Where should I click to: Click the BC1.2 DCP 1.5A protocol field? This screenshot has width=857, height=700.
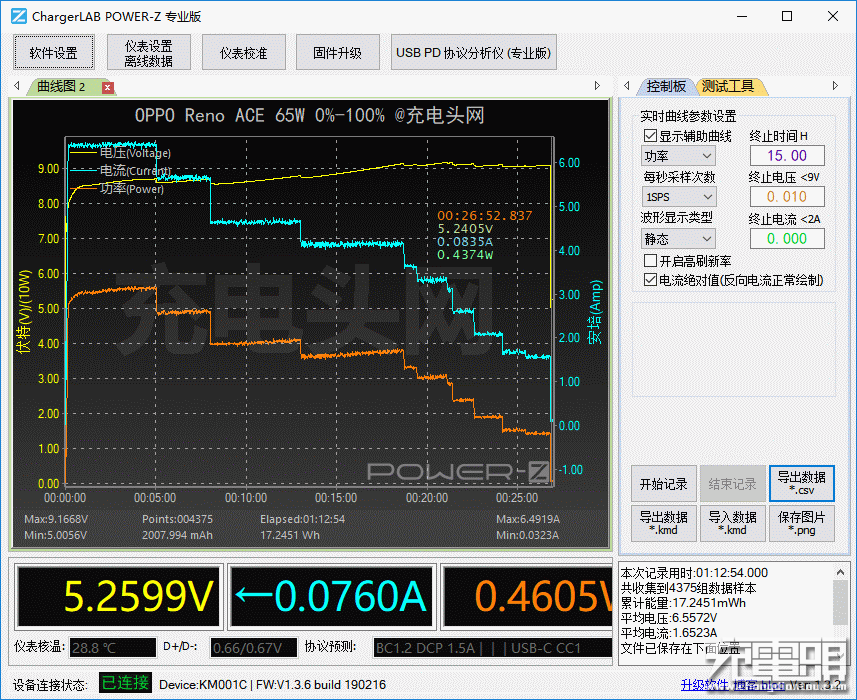point(492,648)
